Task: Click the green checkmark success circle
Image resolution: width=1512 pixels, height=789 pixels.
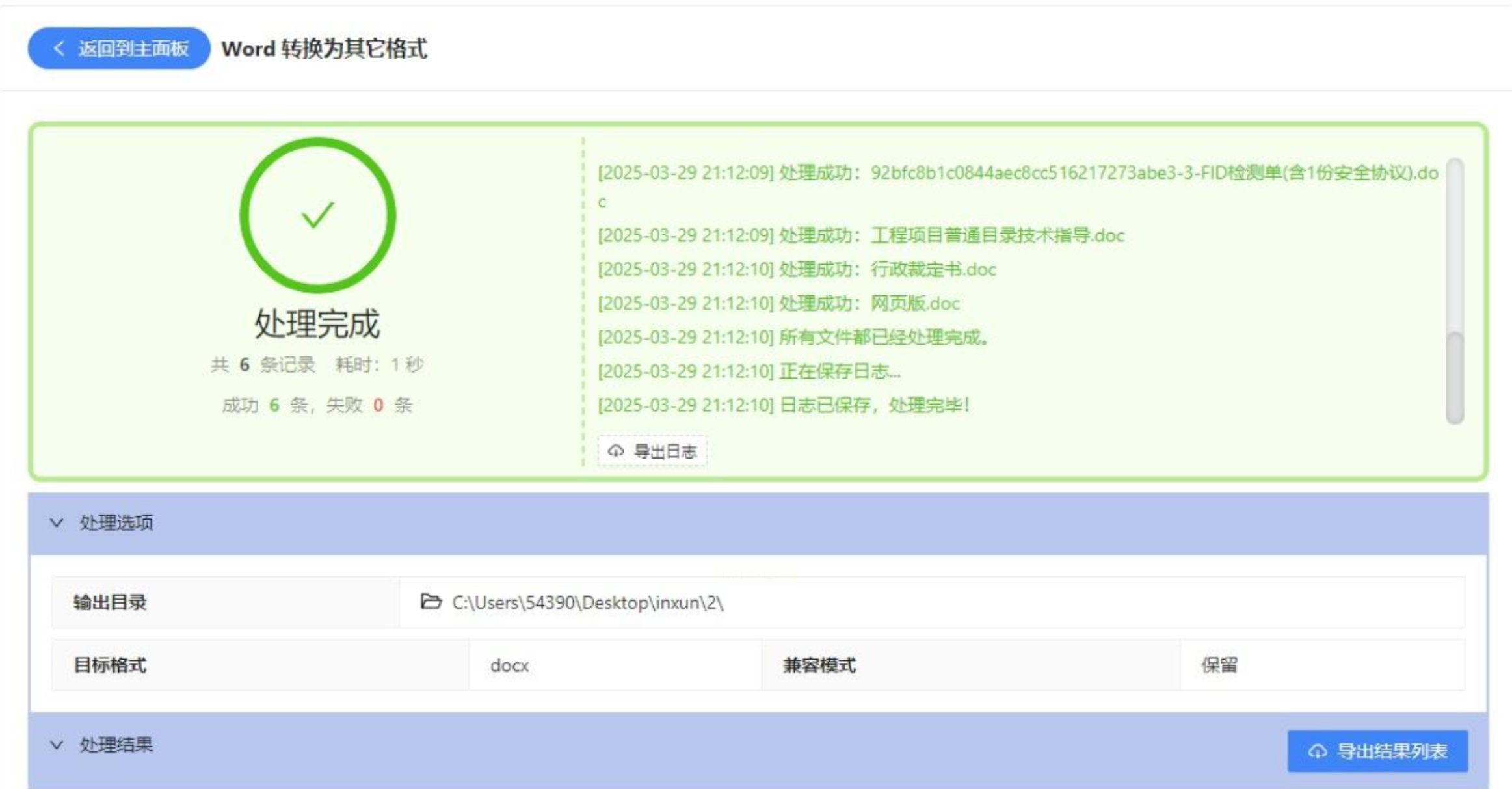Action: coord(317,215)
